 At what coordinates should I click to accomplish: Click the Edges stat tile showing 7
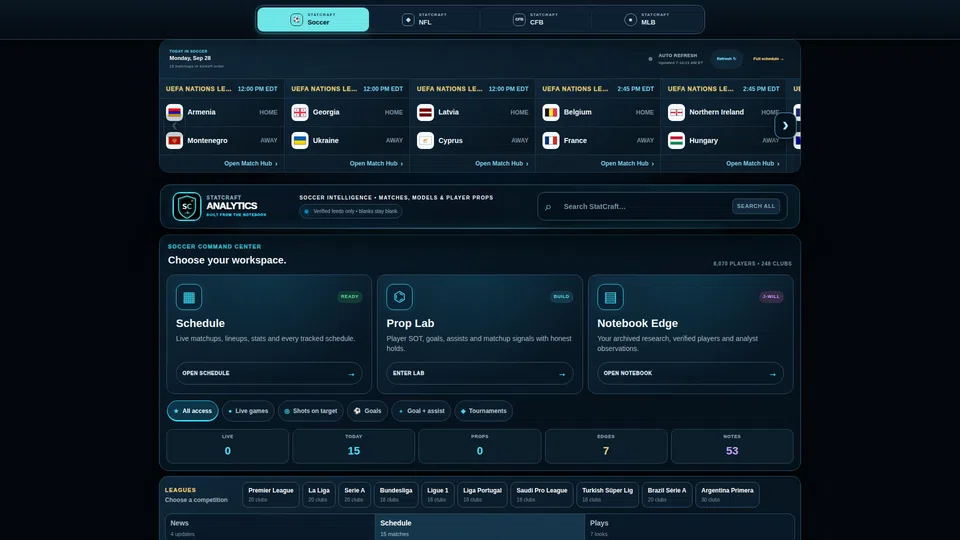pos(606,446)
